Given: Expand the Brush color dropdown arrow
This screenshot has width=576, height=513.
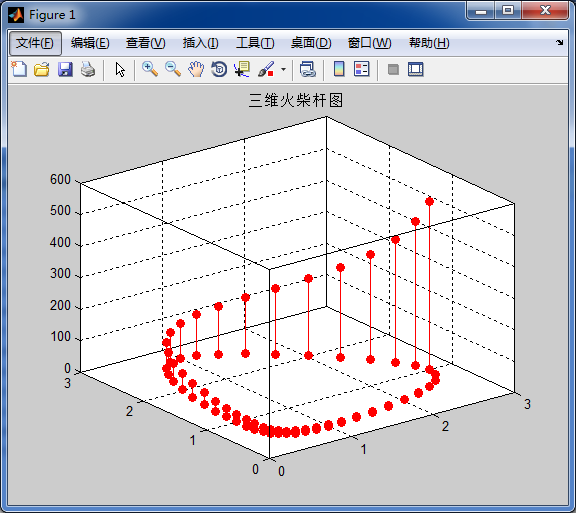Looking at the screenshot, I should (283, 69).
